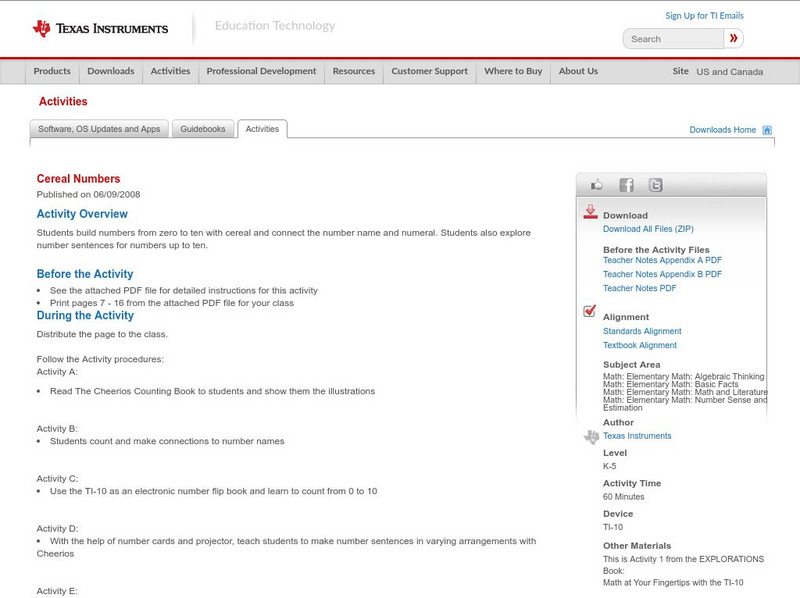The height and width of the screenshot is (598, 800).
Task: Click 'Read The Cheerios Counting Book' bullet
Action: [212, 391]
